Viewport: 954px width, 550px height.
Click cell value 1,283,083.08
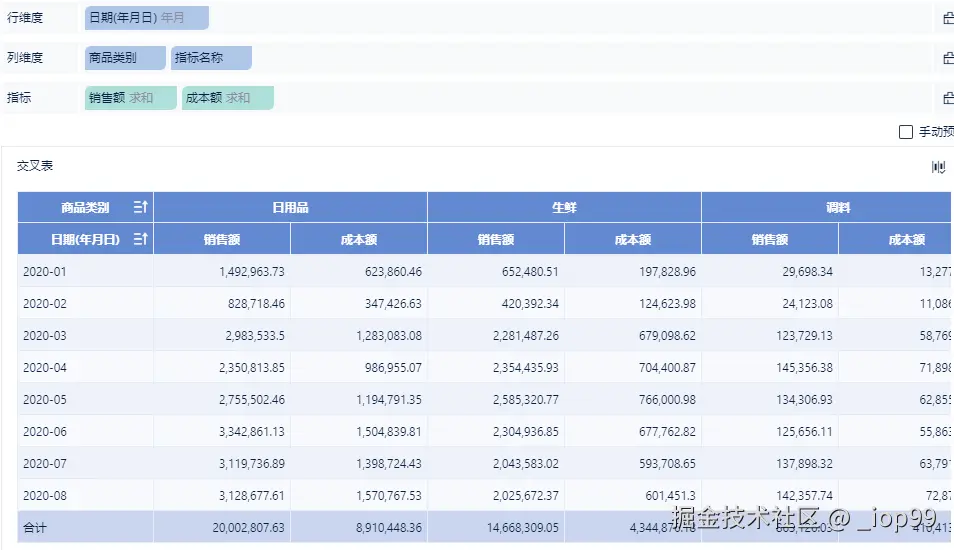click(389, 335)
